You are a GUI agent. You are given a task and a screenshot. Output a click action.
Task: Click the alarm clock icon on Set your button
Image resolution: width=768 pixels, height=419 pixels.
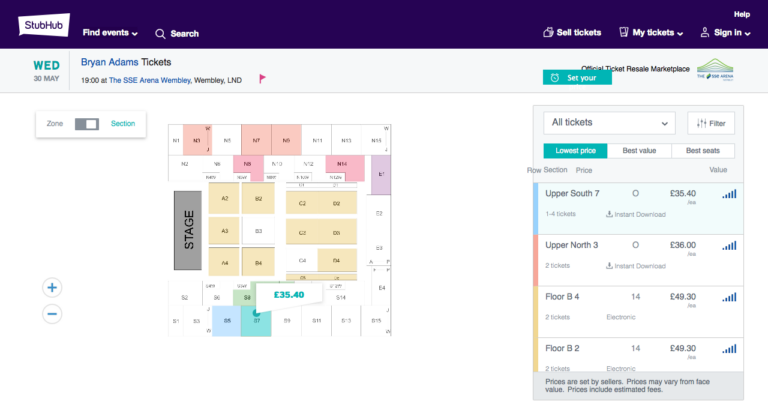tap(554, 78)
